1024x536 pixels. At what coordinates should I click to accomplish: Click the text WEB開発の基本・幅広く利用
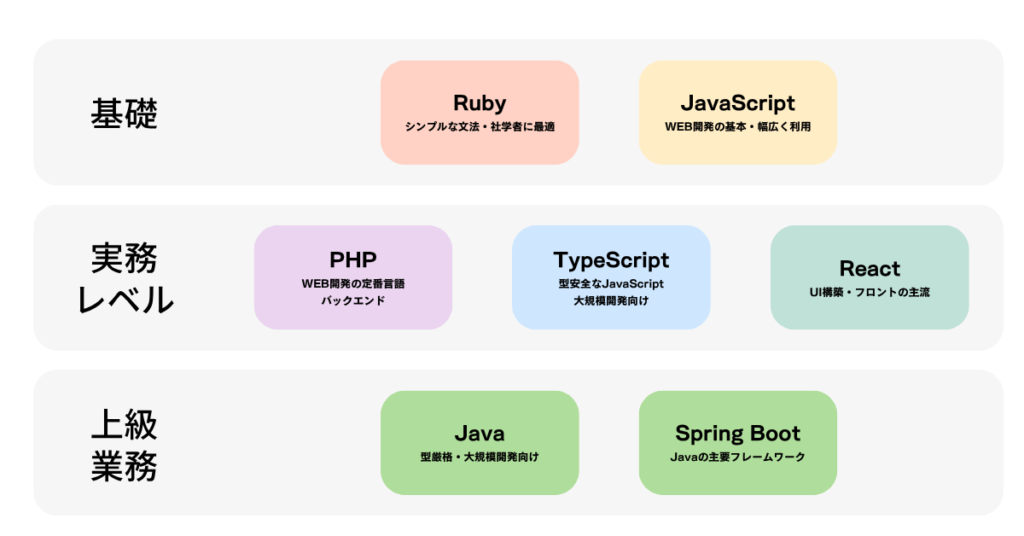(x=737, y=127)
